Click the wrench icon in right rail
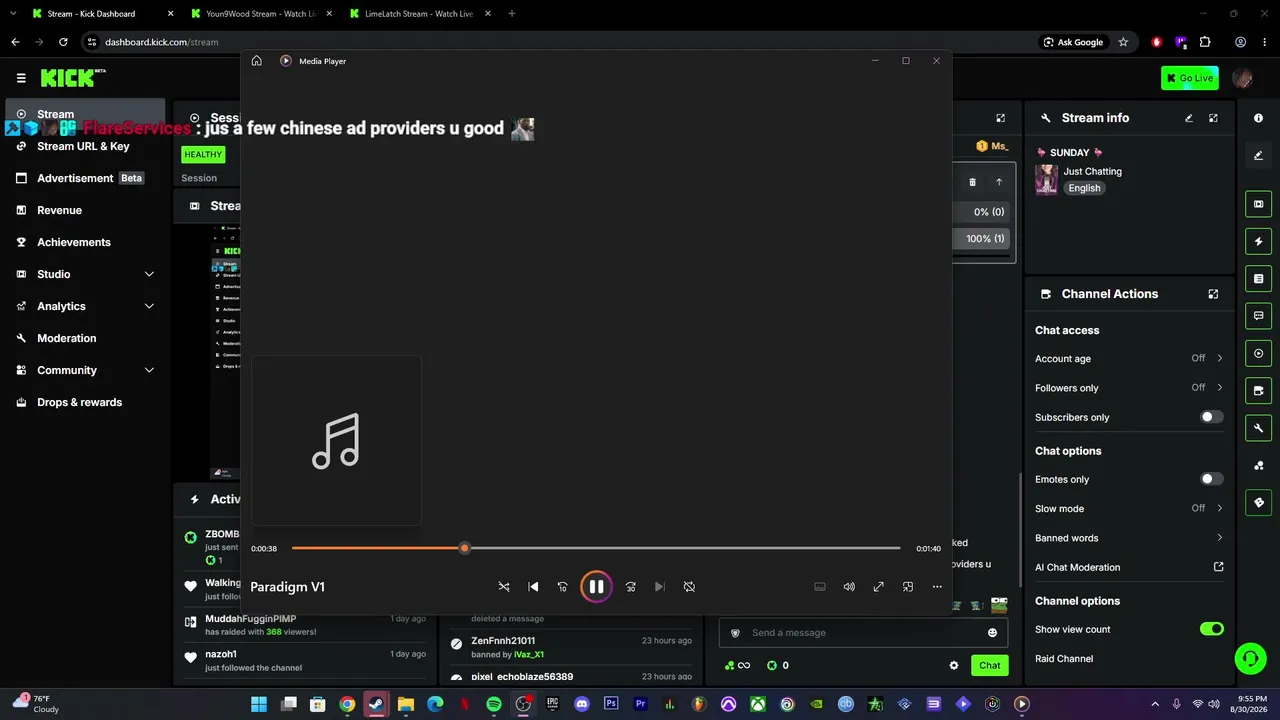Image resolution: width=1280 pixels, height=720 pixels. tap(1258, 428)
